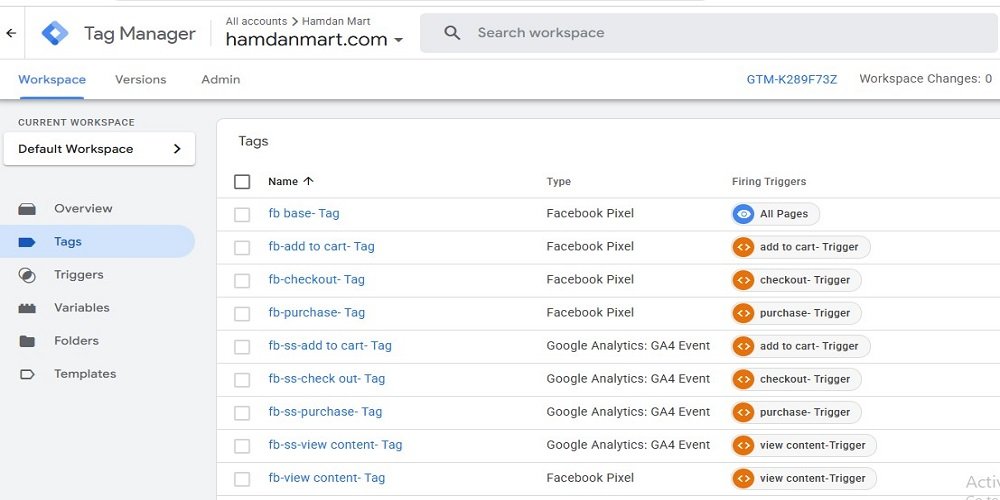Sort by the Type column header
This screenshot has width=1000, height=500.
[559, 182]
